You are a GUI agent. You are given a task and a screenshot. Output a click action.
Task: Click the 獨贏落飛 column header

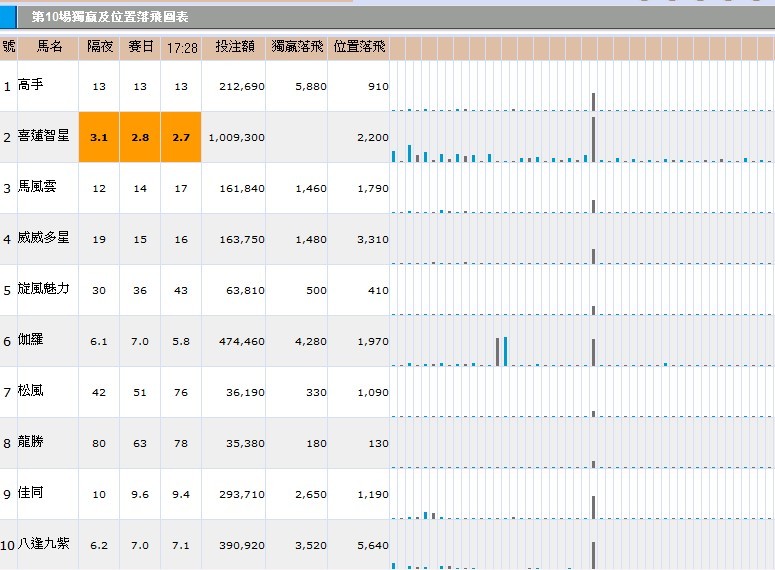coord(297,47)
